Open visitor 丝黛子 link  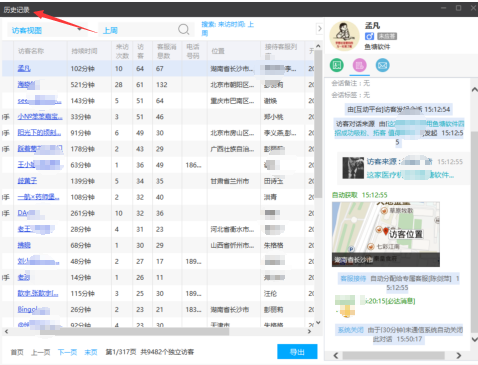point(27,181)
